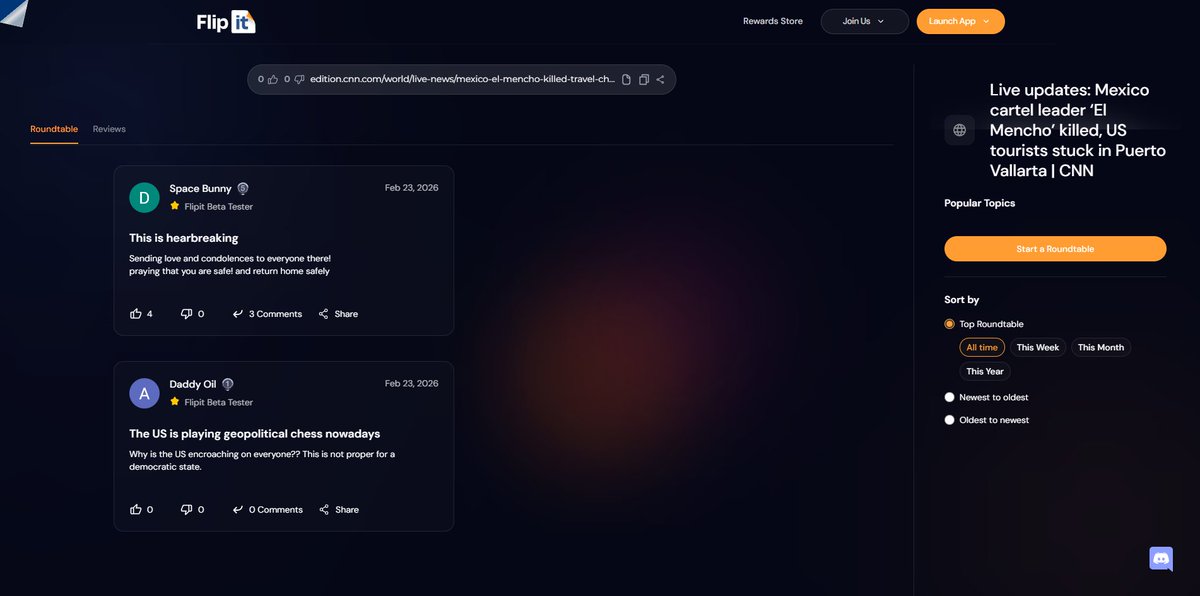Click the star icon by Space Bunny's Beta Tester
Screen dimensions: 1200x596
(174, 206)
